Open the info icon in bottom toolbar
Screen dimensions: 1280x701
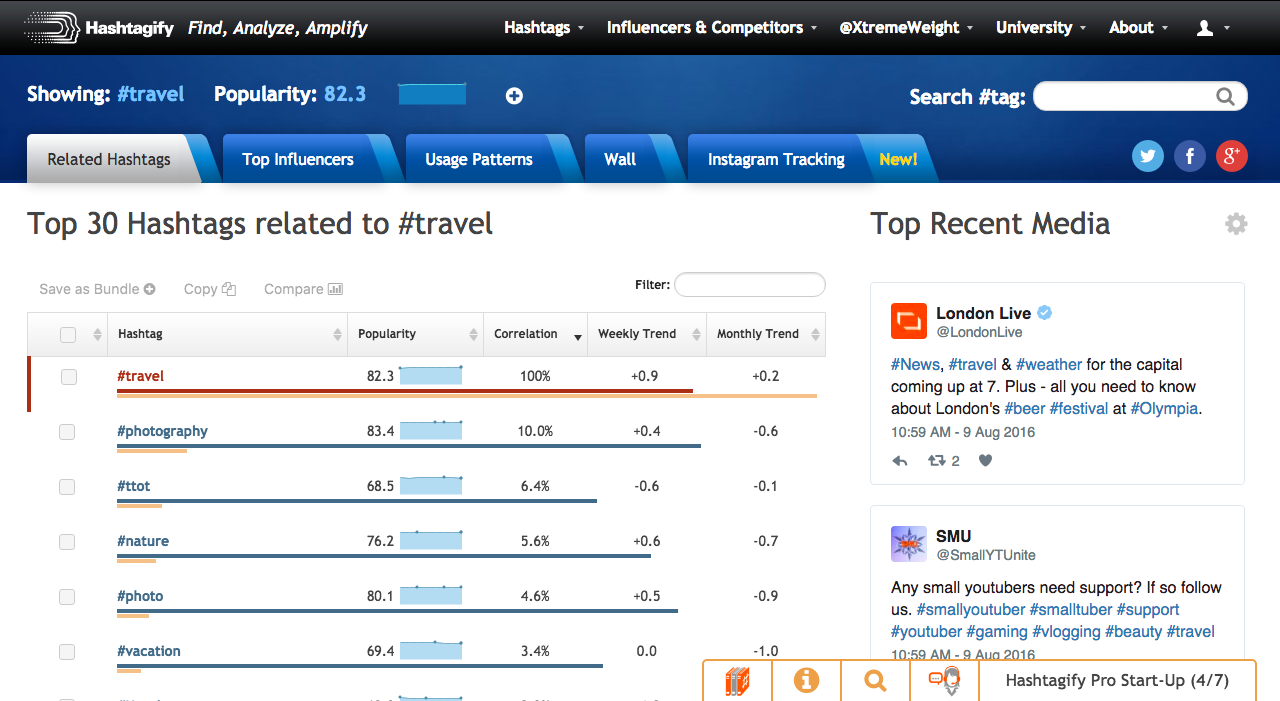click(806, 681)
